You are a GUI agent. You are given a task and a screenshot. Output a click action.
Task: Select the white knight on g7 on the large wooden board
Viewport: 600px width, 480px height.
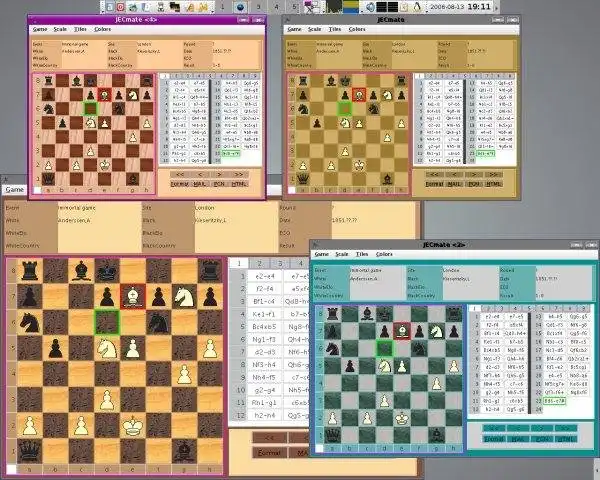[184, 296]
